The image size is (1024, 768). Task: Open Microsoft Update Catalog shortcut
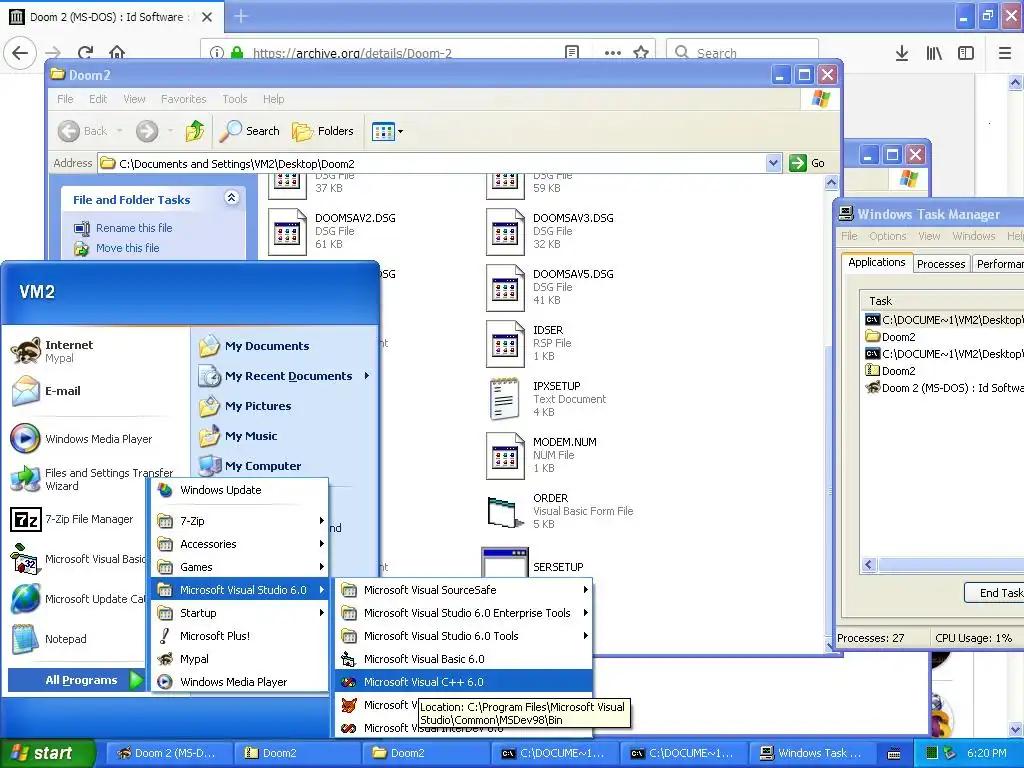(77, 599)
